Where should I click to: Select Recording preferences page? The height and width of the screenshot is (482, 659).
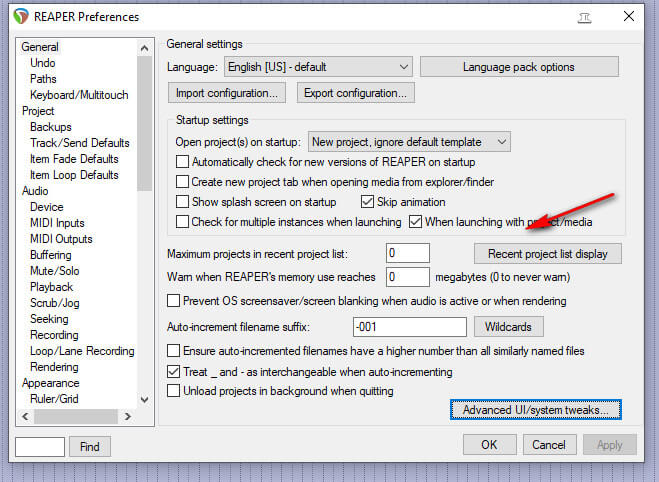pyautogui.click(x=54, y=335)
